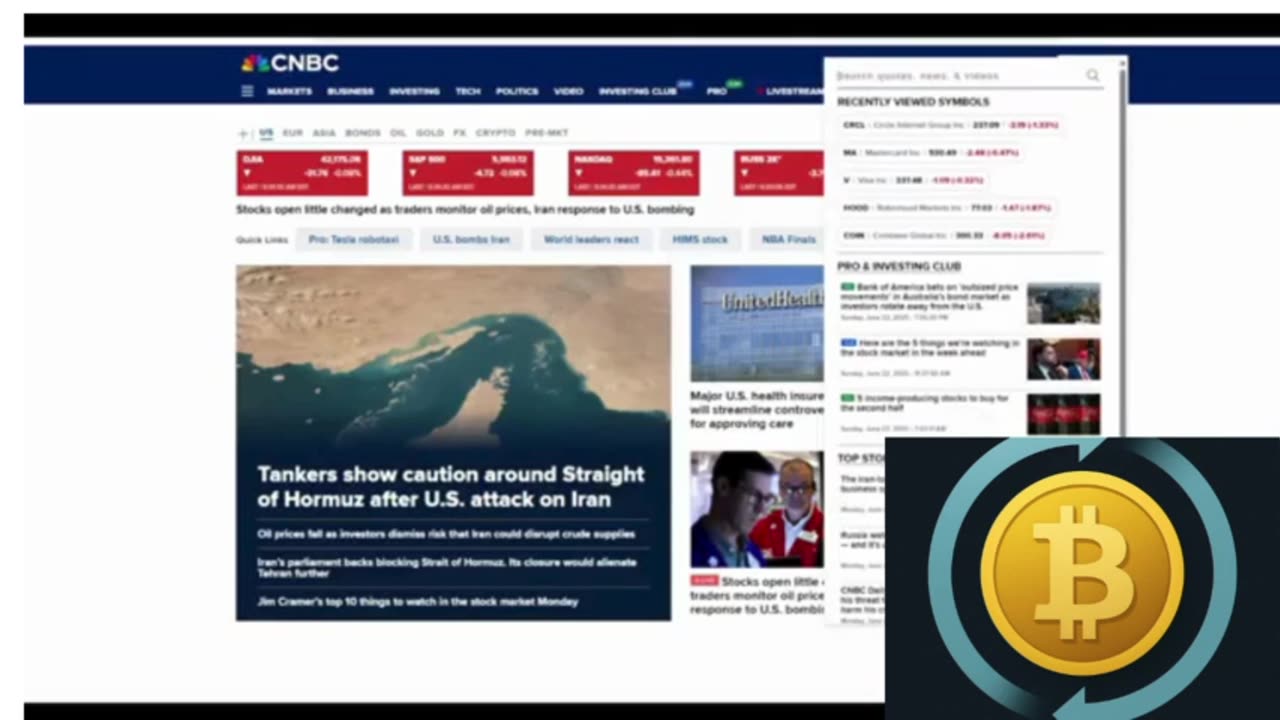Open COIN Coinbase Global symbol row
Viewport: 1280px width, 720px height.
pyautogui.click(x=945, y=236)
